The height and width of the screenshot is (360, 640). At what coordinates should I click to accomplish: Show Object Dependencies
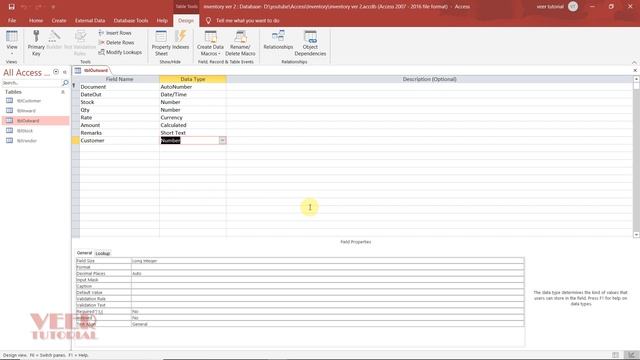[310, 43]
